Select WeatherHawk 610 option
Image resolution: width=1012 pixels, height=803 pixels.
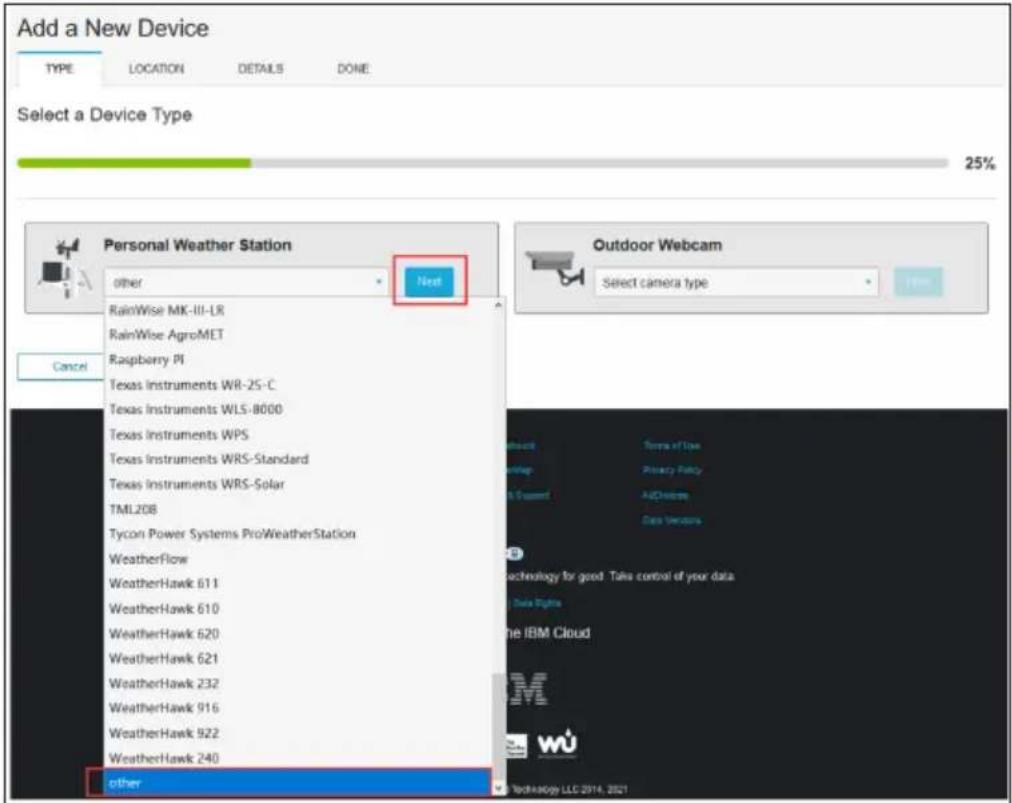point(299,609)
